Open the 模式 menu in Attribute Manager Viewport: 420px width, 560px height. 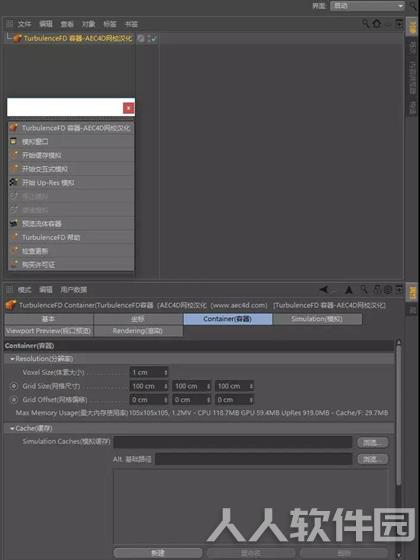click(x=24, y=290)
